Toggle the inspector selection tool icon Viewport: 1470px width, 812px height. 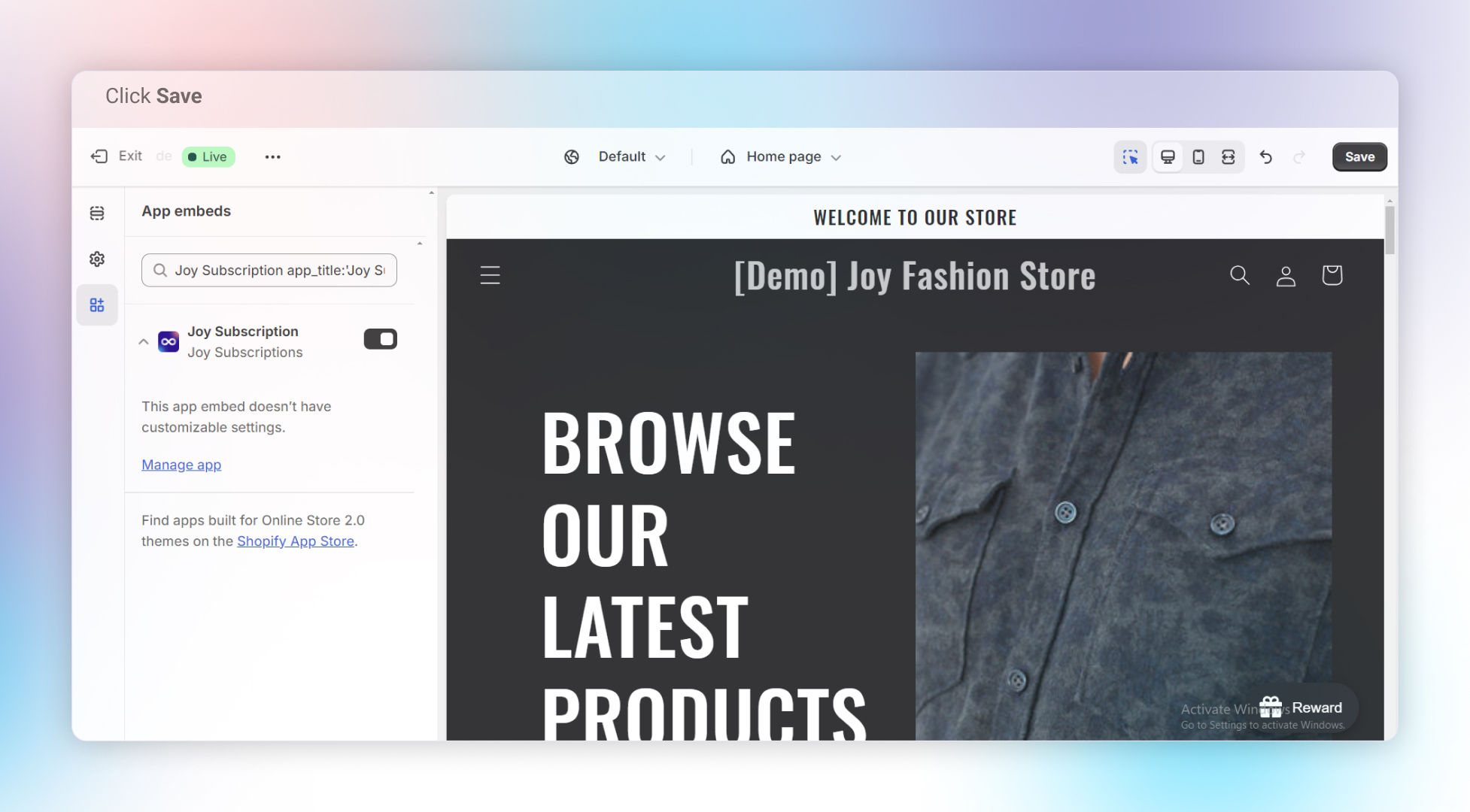click(1130, 157)
